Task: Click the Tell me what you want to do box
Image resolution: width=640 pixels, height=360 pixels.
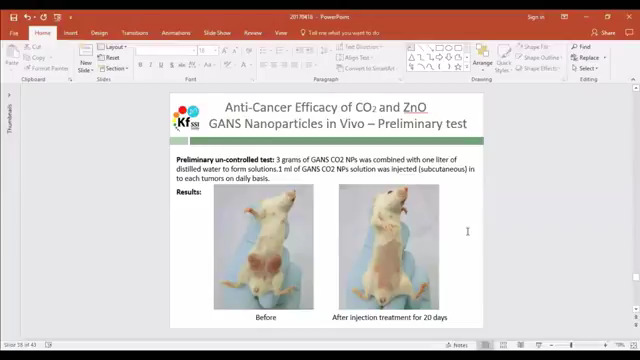Action: (x=340, y=33)
